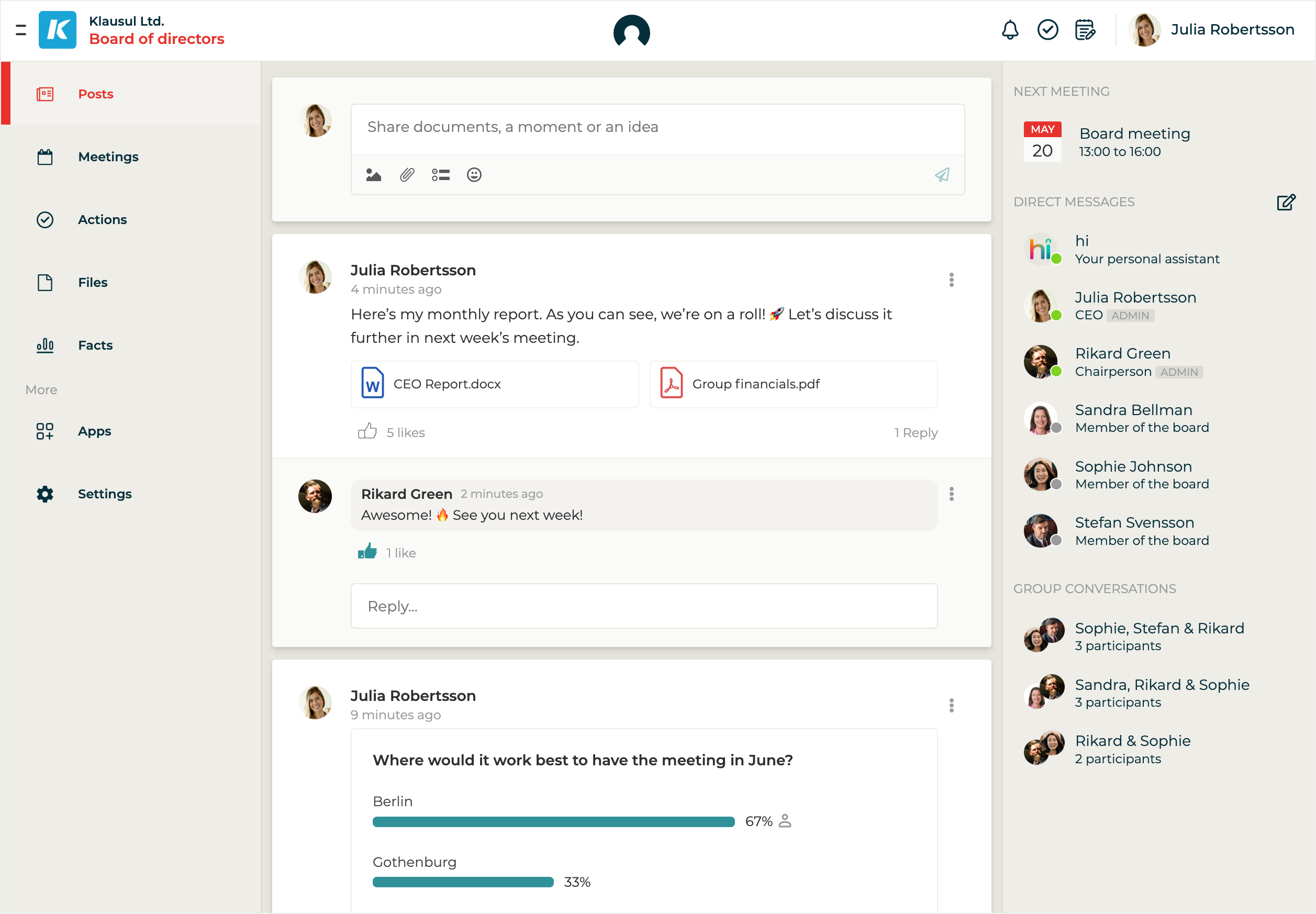Open the hamburger menu next to the logo
Screen dimensions: 1316x914
tap(21, 30)
